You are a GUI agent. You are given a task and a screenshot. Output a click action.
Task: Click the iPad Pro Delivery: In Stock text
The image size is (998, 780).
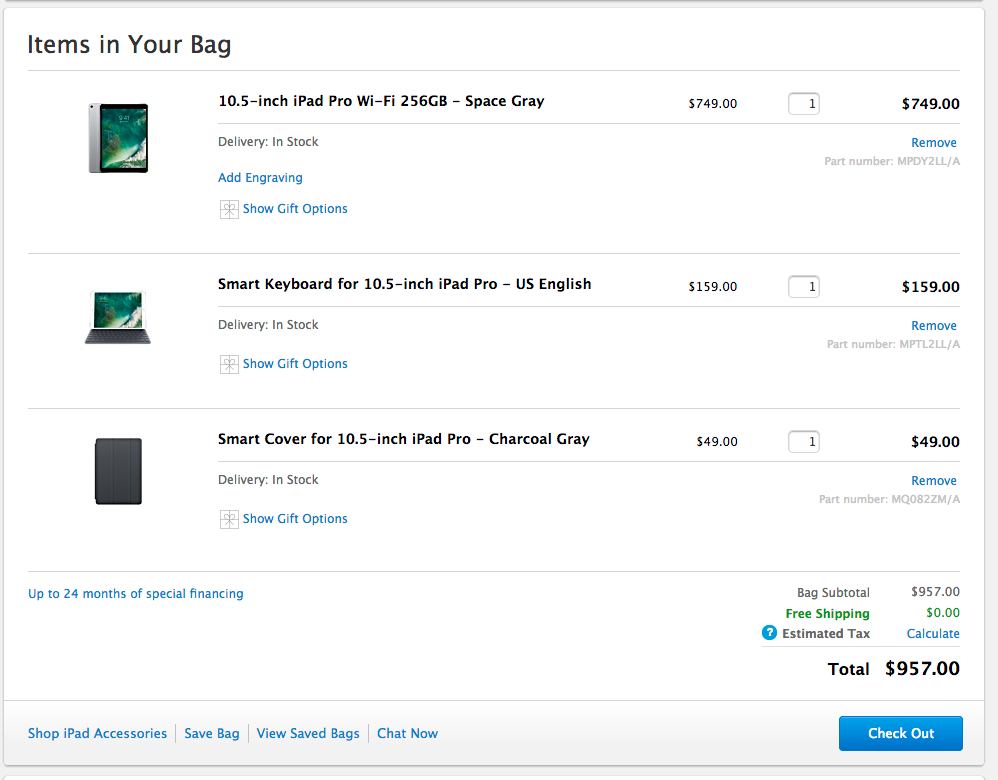(268, 142)
